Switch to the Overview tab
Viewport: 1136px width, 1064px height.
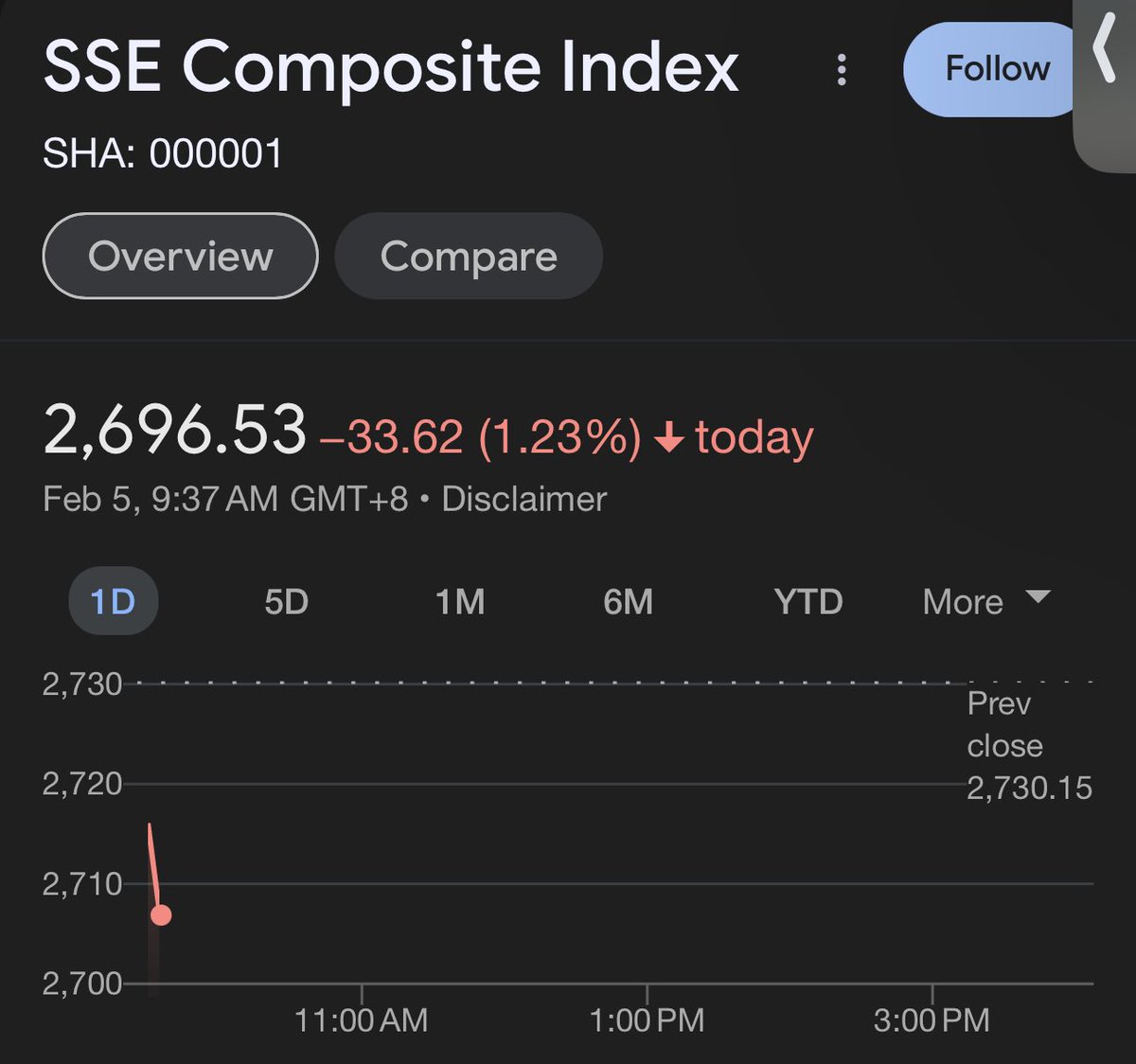pos(180,257)
